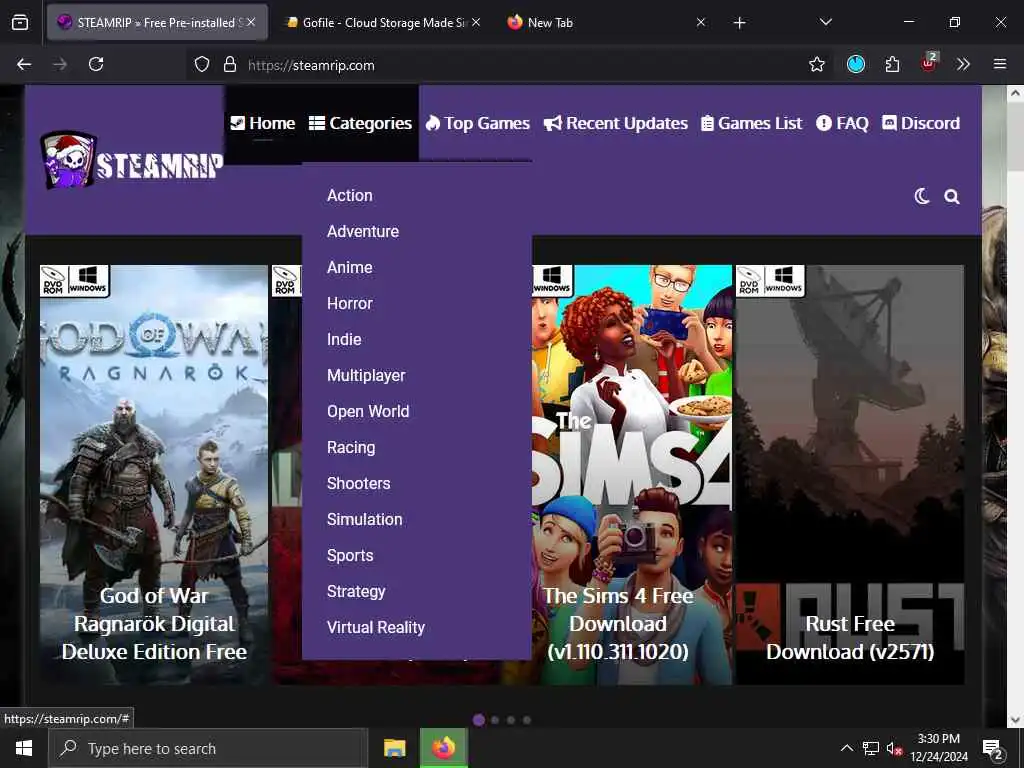The width and height of the screenshot is (1024, 768).
Task: Open the extensions puzzle piece menu
Action: 892,64
